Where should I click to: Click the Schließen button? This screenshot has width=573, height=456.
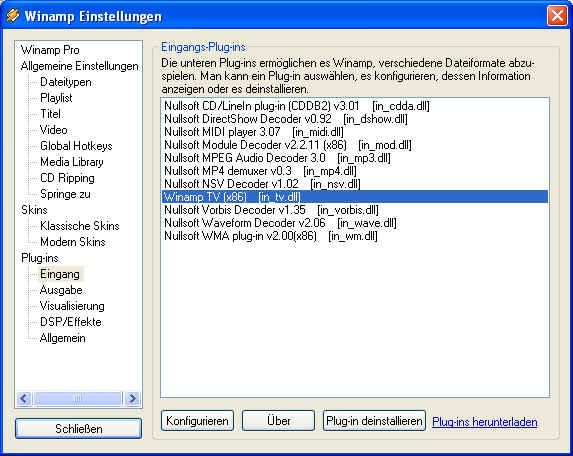point(79,429)
